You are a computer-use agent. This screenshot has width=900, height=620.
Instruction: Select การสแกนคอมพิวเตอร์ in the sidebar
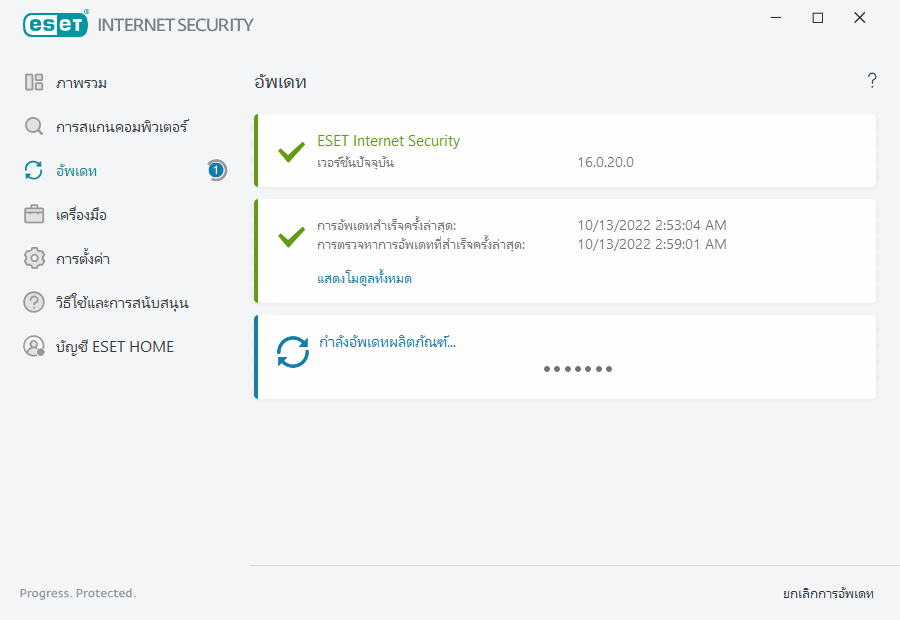pyautogui.click(x=122, y=127)
